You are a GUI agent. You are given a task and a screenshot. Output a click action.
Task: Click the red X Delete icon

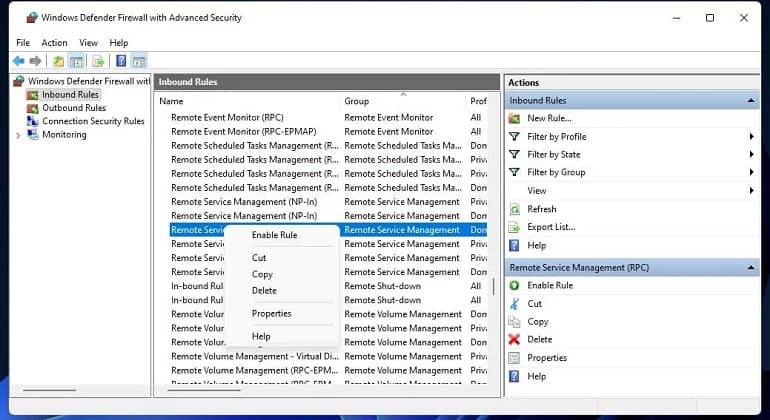coord(514,339)
